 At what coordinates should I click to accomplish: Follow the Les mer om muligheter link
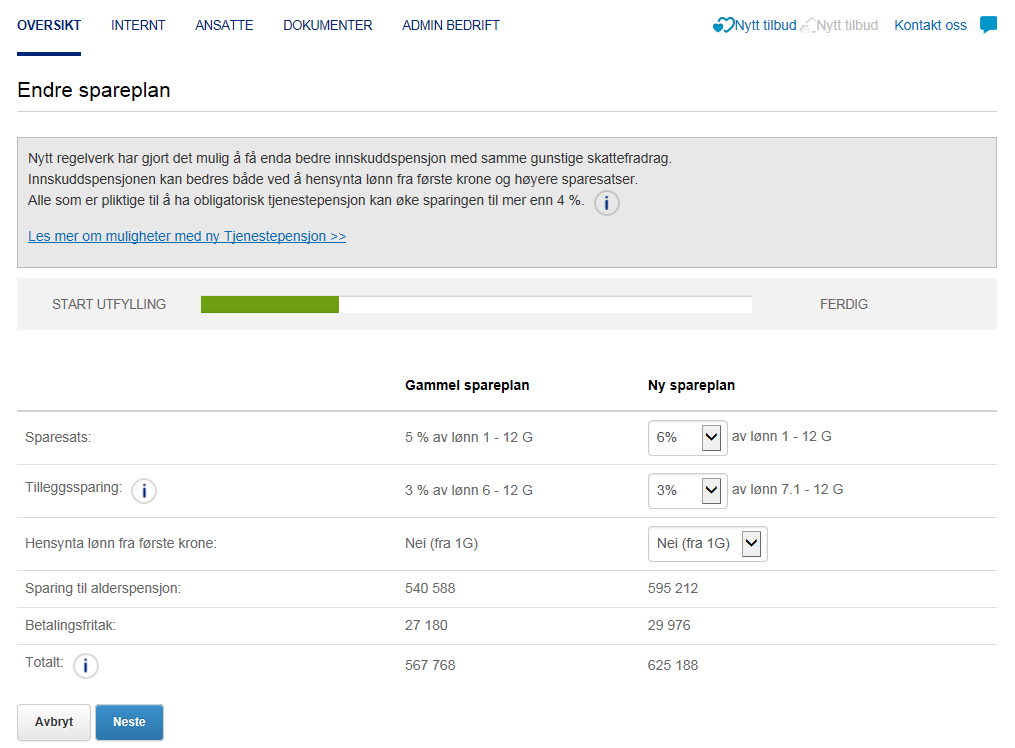[x=187, y=237]
